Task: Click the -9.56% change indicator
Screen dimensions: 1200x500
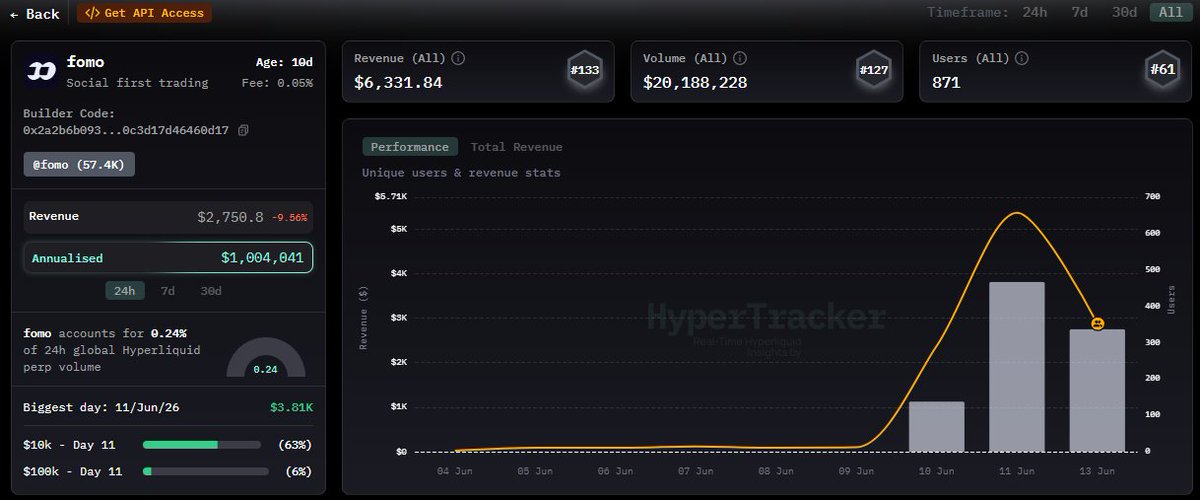Action: point(289,217)
